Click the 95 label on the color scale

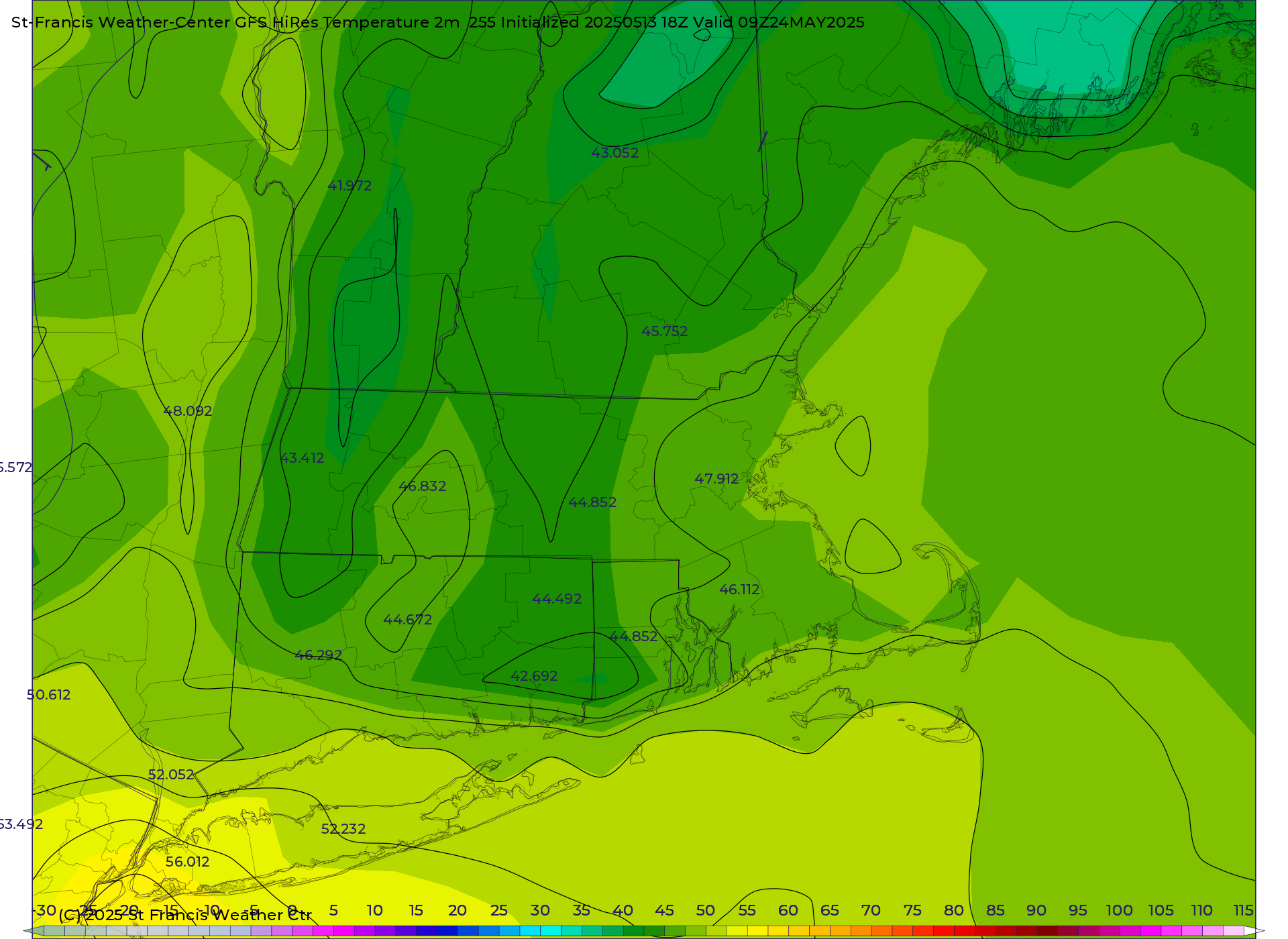1078,911
